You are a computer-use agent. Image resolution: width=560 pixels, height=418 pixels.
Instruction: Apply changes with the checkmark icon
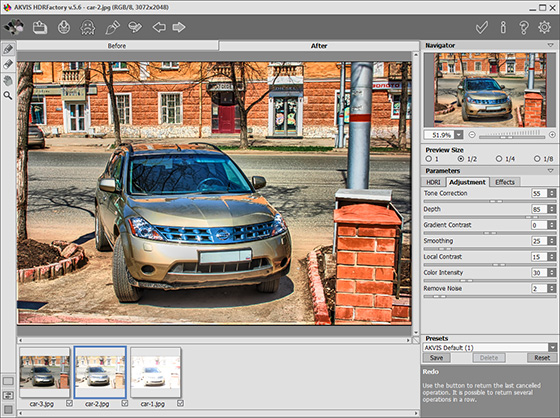(482, 27)
